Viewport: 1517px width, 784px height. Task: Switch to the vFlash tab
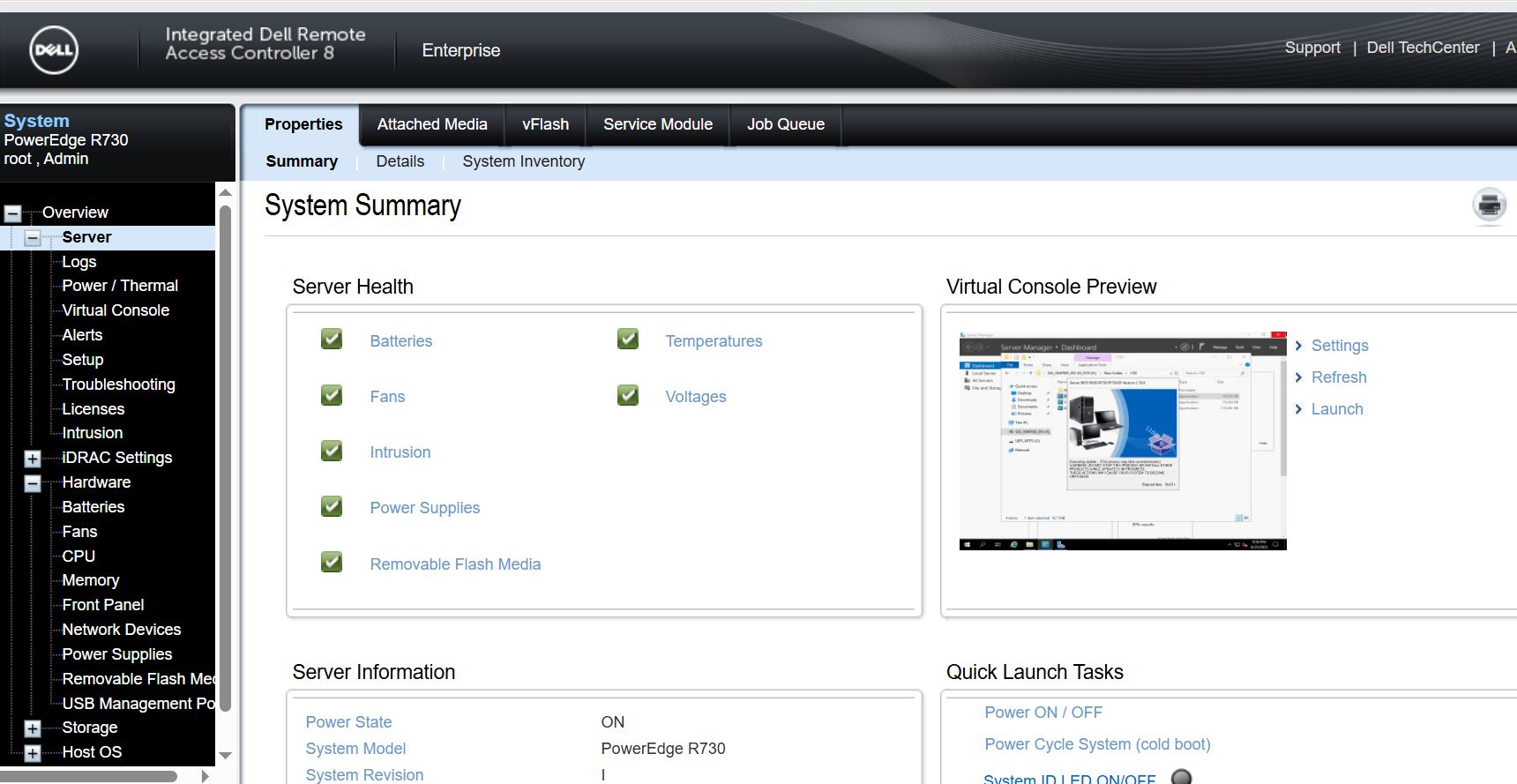pos(545,124)
